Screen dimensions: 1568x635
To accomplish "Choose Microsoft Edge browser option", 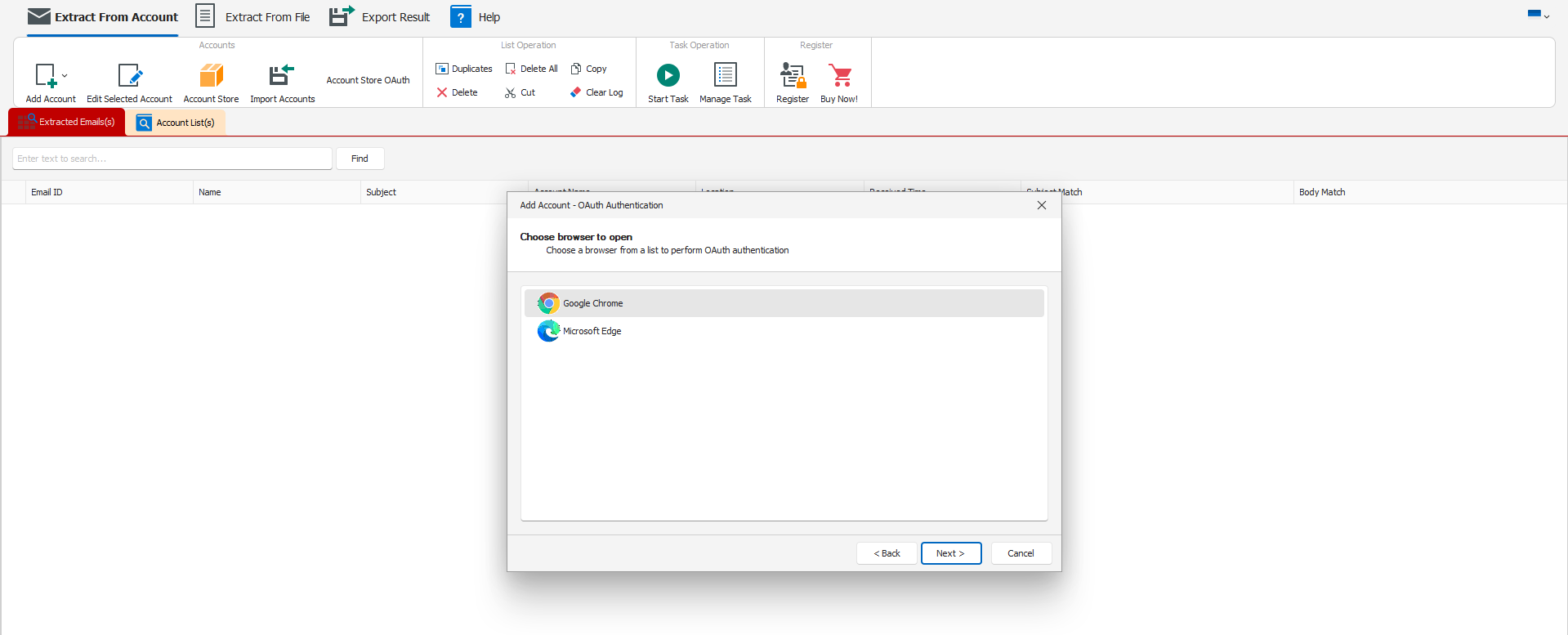I will point(592,331).
